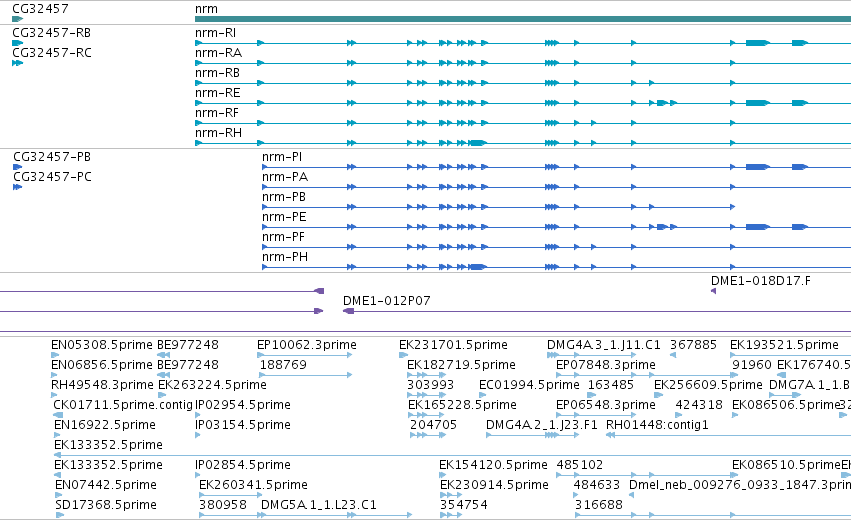
Task: Select EST EK193521.5prime
Action: pyautogui.click(x=784, y=345)
